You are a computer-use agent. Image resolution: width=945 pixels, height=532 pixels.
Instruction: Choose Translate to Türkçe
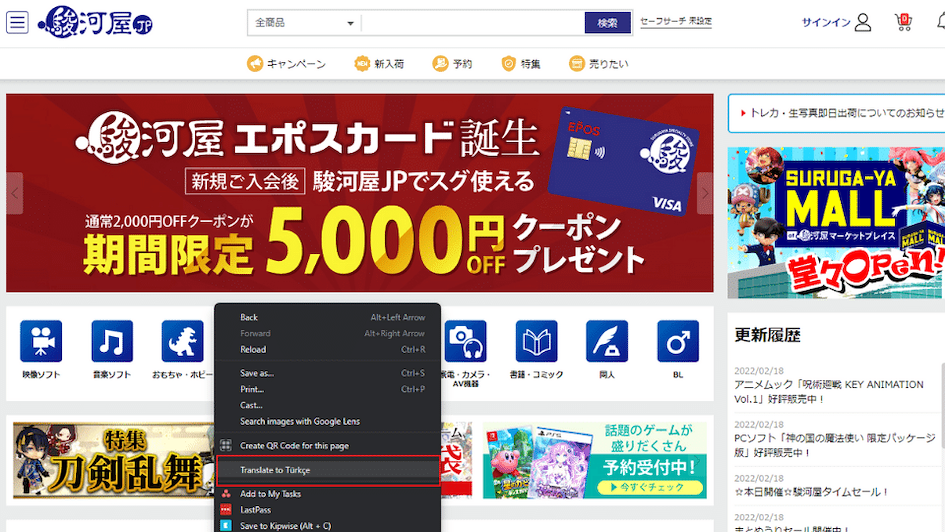click(x=328, y=470)
